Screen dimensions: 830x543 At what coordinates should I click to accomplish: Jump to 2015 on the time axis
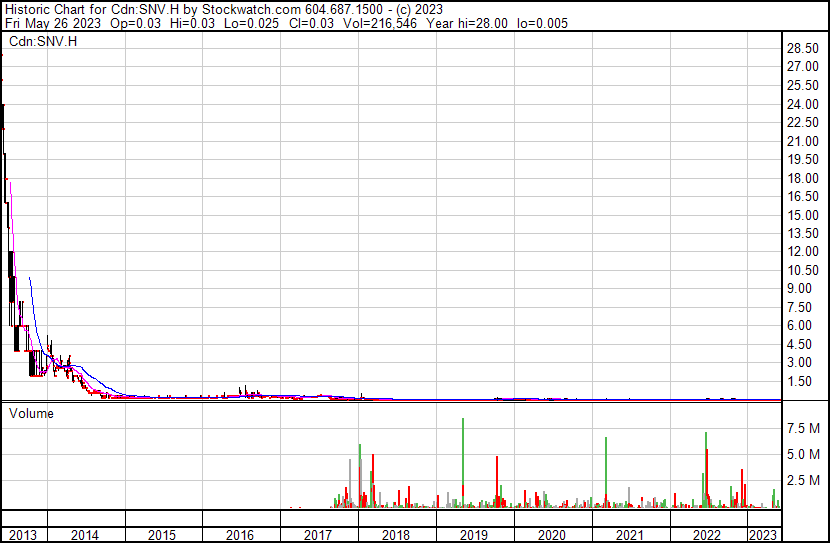coord(163,535)
